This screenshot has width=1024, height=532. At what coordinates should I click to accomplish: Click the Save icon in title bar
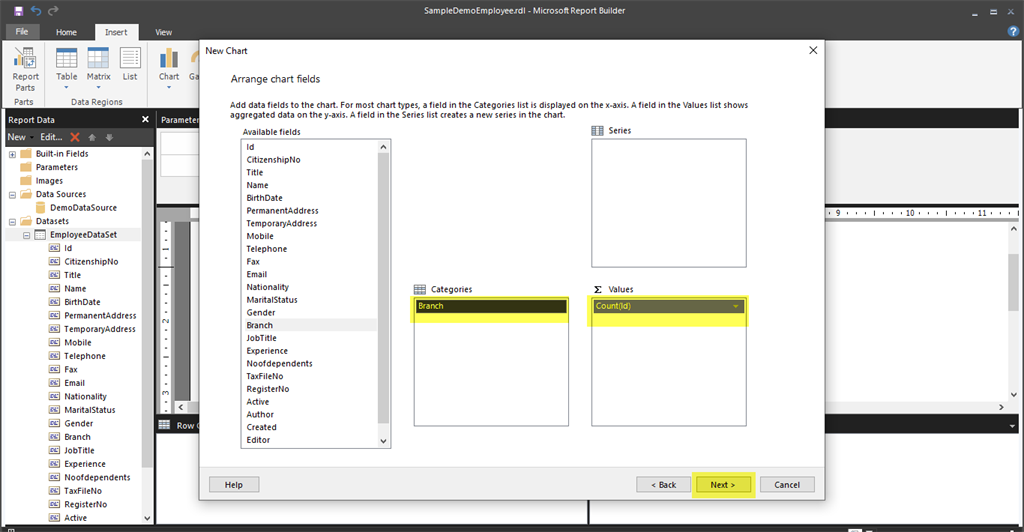click(x=18, y=10)
